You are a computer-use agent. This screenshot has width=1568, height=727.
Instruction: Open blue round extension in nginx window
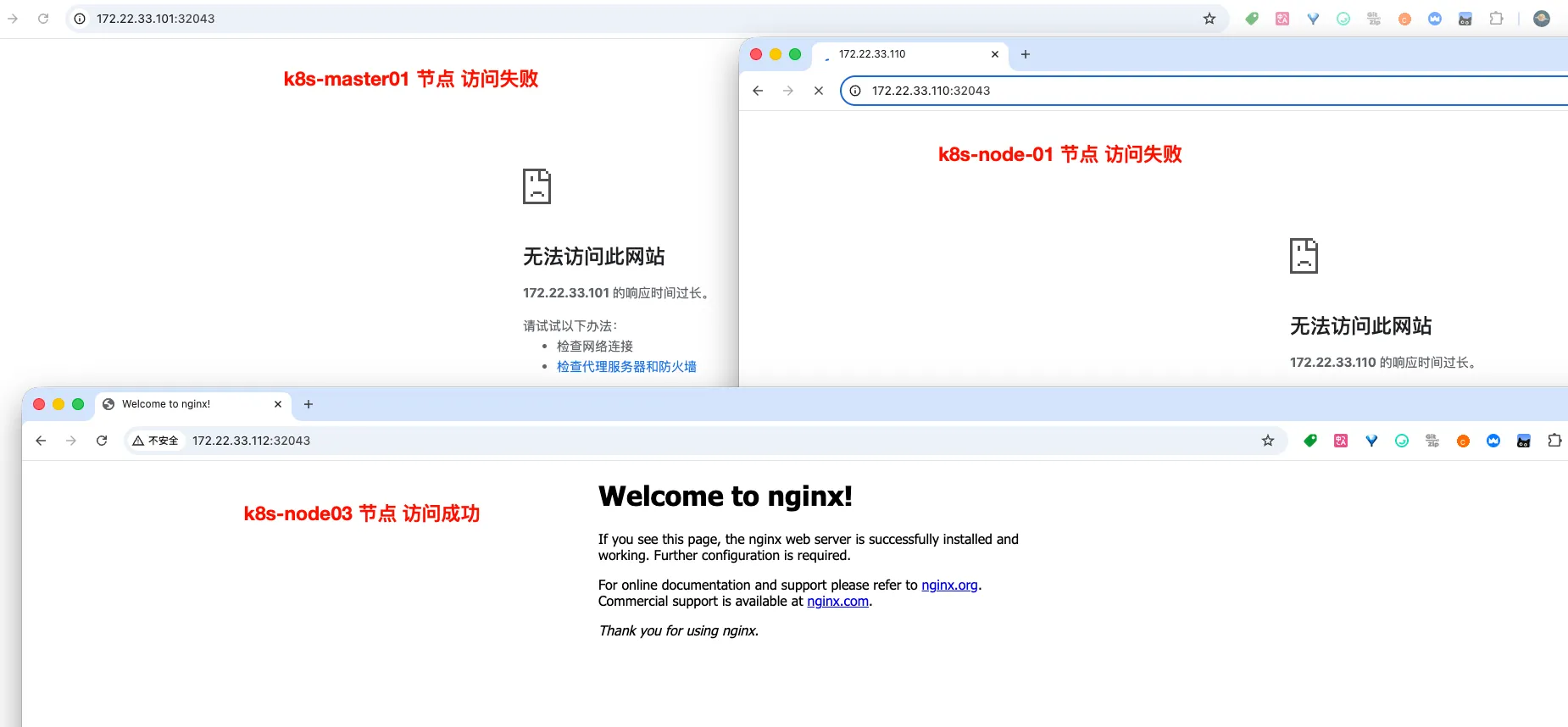tap(1493, 441)
